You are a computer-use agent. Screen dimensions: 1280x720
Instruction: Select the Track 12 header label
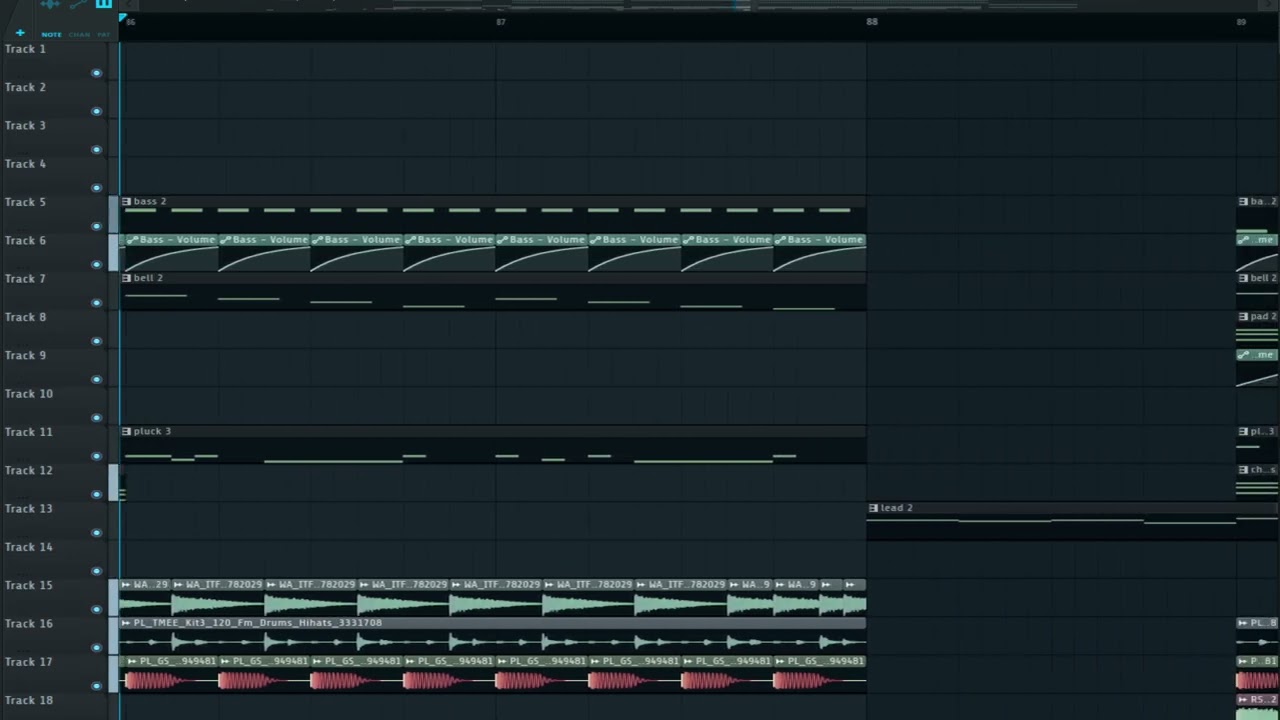pos(28,470)
